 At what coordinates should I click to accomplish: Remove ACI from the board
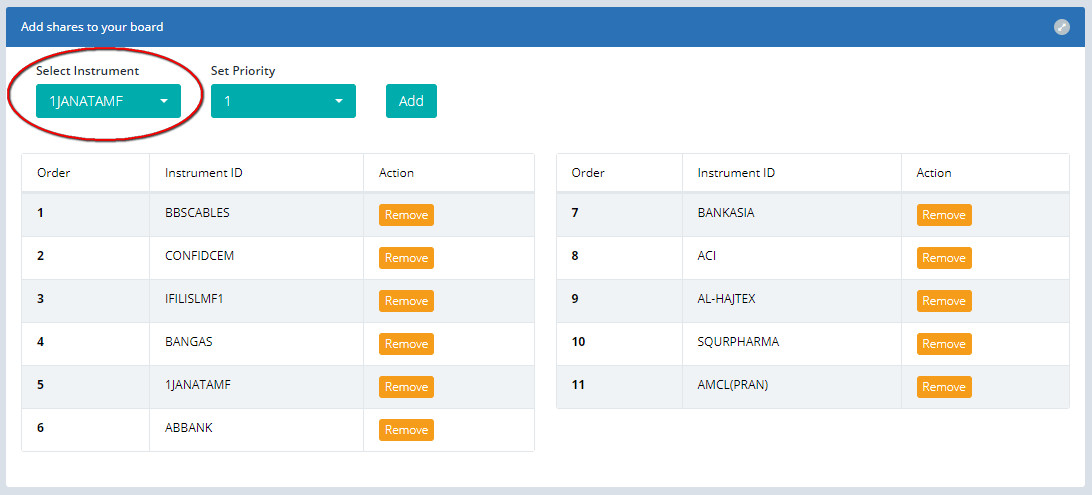(943, 258)
